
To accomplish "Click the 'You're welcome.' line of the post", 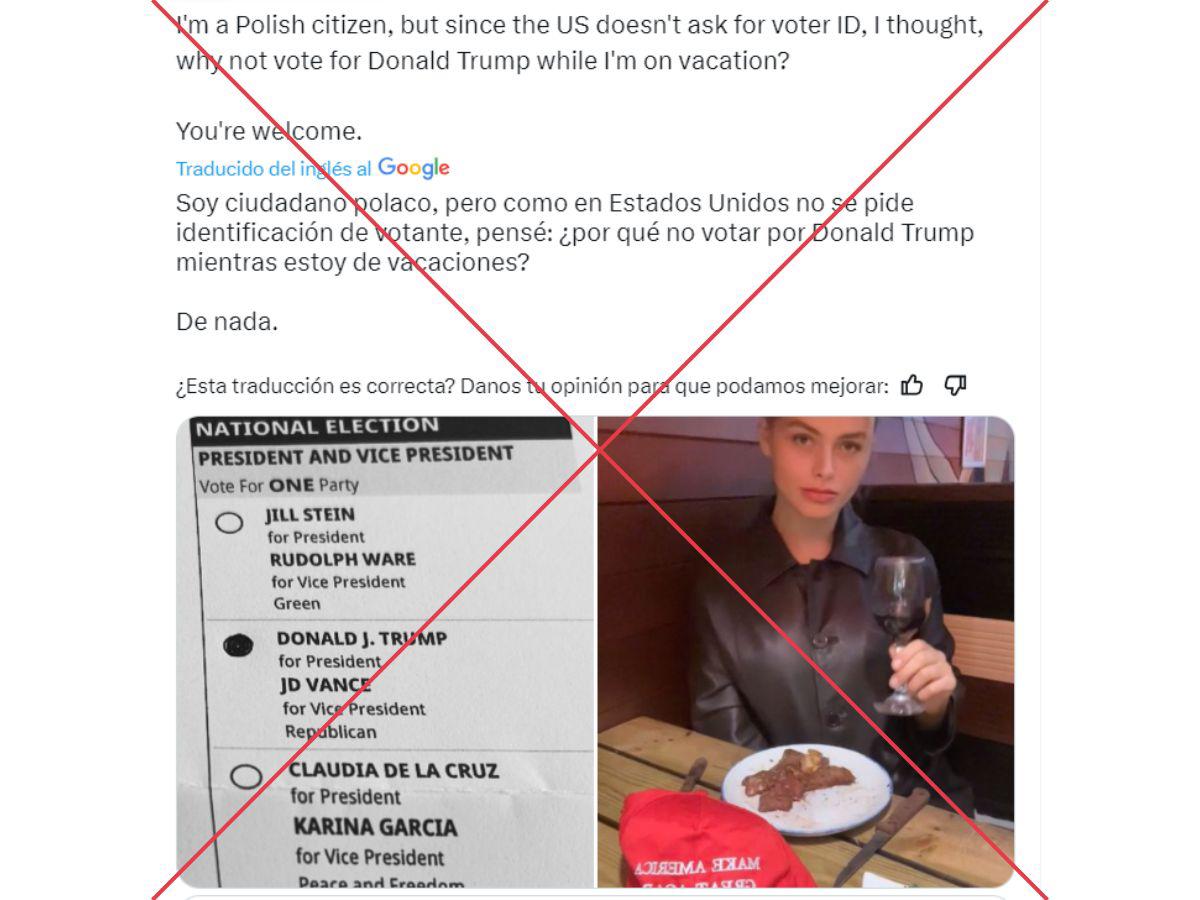I will 269,131.
